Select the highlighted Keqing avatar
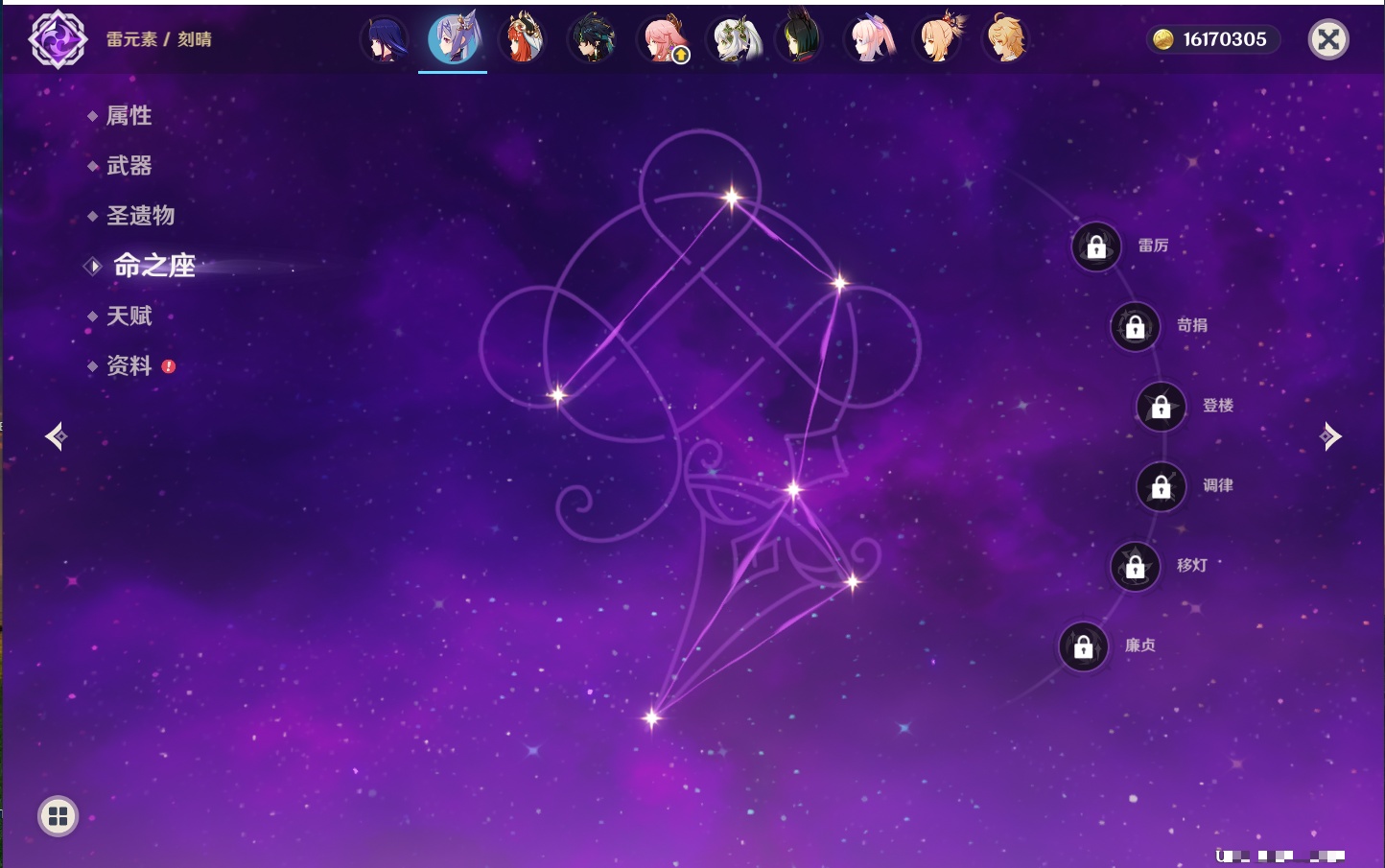This screenshot has height=868, width=1385. pos(453,39)
